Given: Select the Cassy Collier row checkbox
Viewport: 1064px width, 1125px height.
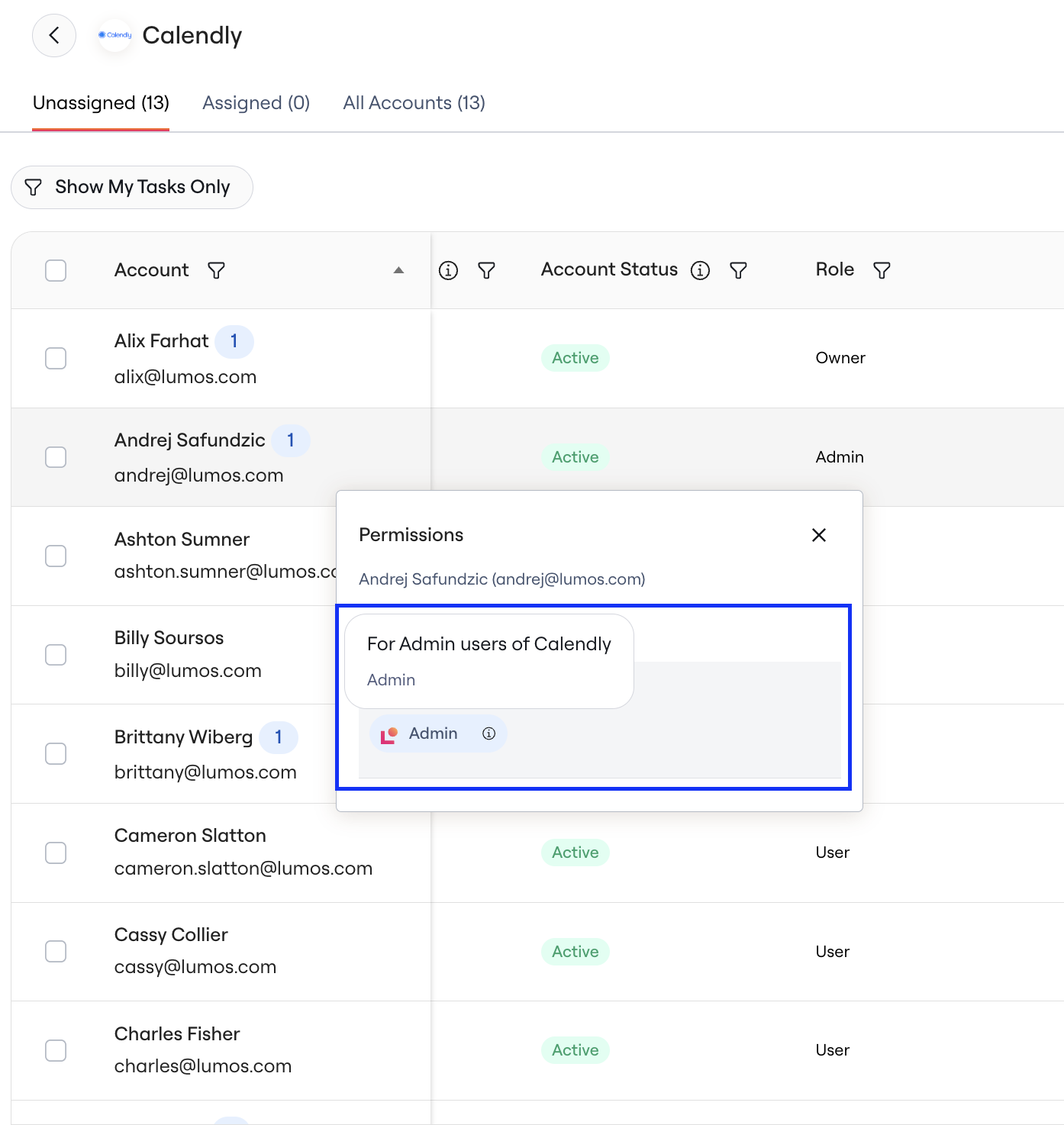Looking at the screenshot, I should (56, 951).
